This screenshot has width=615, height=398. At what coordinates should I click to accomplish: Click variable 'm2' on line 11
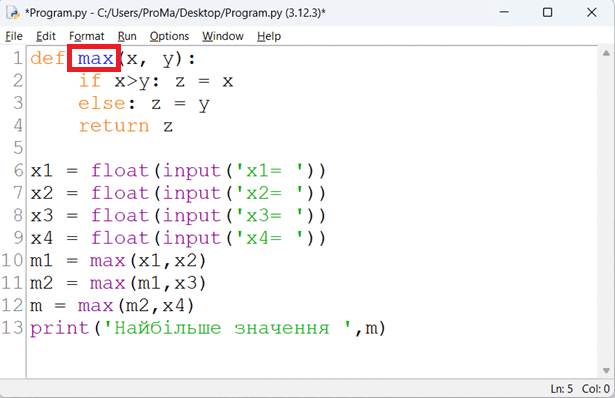tap(42, 283)
